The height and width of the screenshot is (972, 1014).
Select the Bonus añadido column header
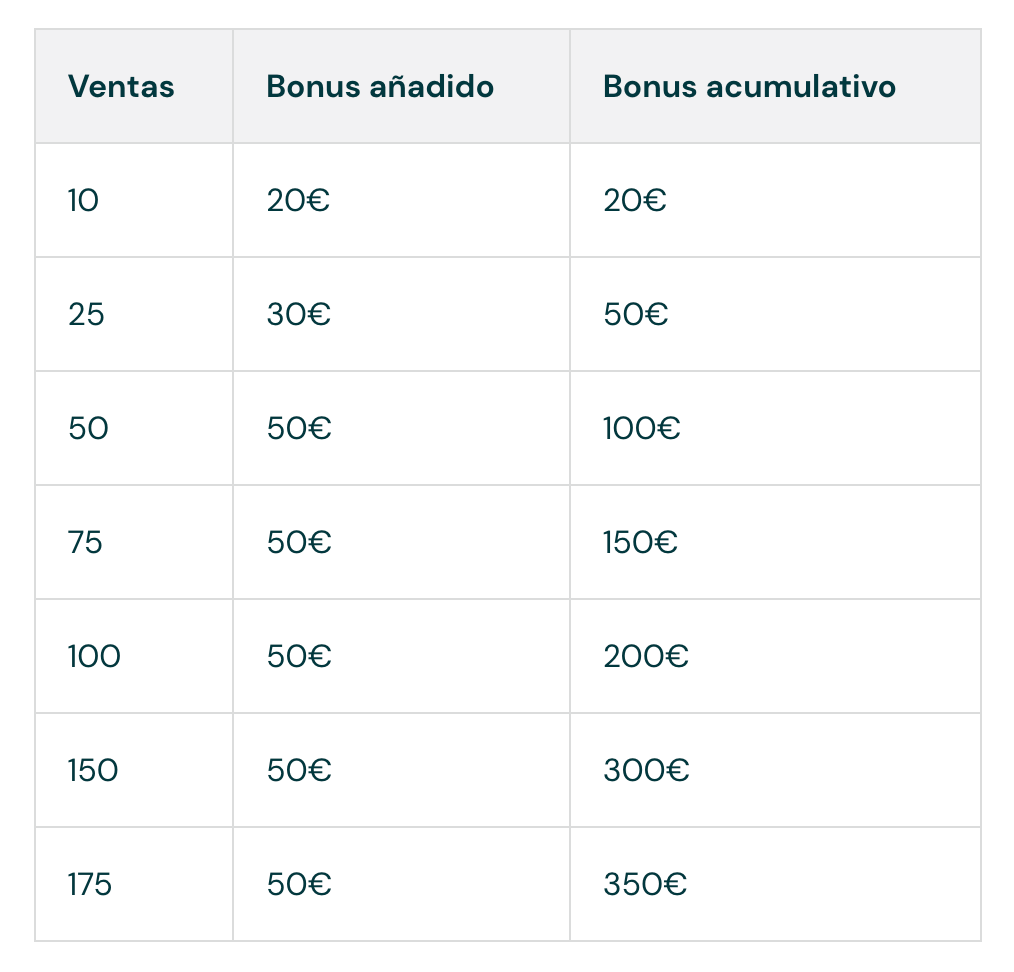point(380,87)
